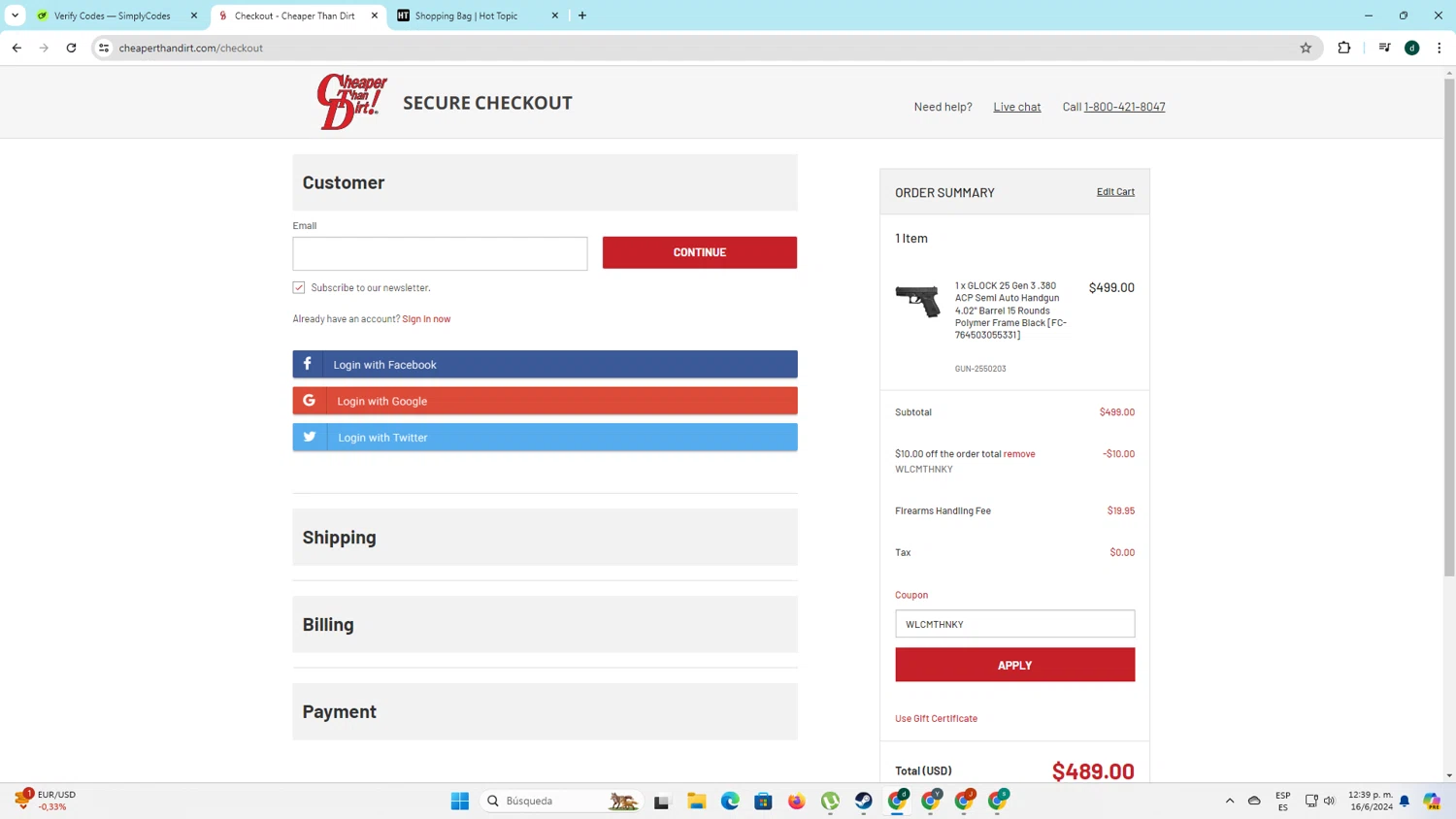Image resolution: width=1456 pixels, height=819 pixels.
Task: Open the browser extensions menu
Action: click(1344, 48)
